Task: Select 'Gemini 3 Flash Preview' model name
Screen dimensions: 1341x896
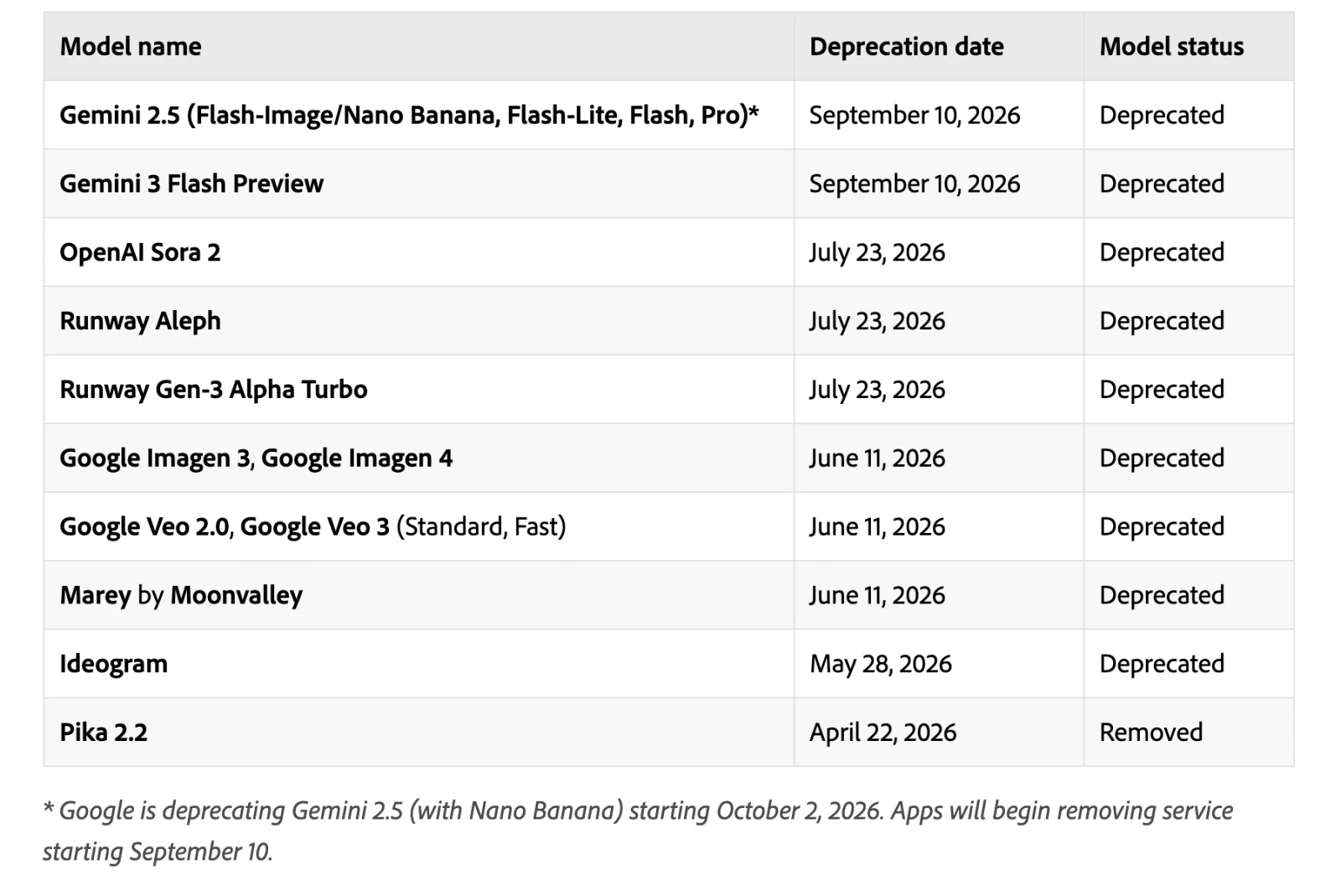Action: coord(191,184)
